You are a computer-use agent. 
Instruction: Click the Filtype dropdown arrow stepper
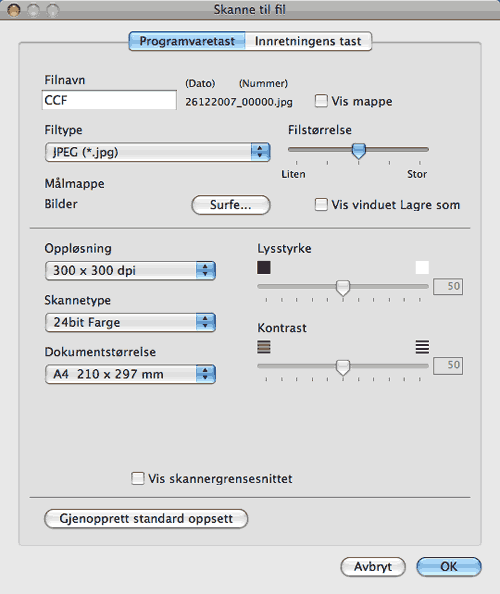pyautogui.click(x=260, y=152)
